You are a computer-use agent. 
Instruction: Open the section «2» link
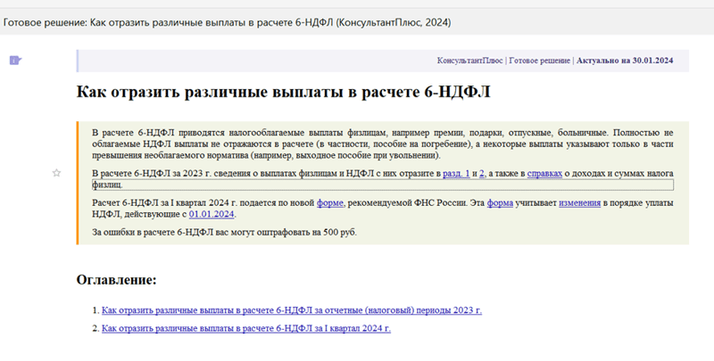[482, 173]
